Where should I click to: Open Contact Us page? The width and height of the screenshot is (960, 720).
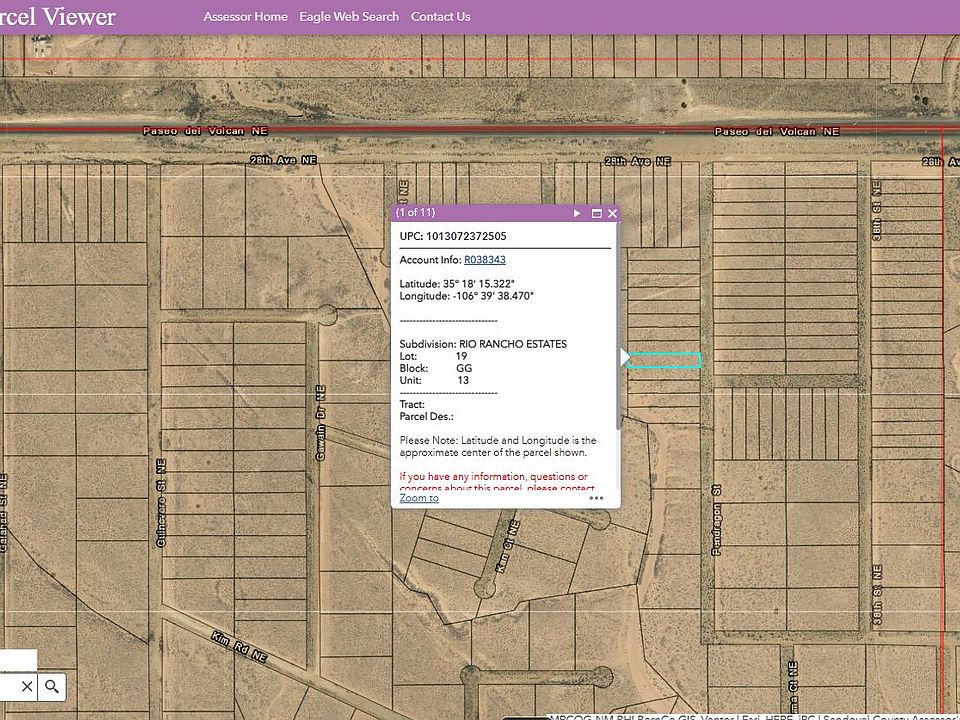pos(441,17)
